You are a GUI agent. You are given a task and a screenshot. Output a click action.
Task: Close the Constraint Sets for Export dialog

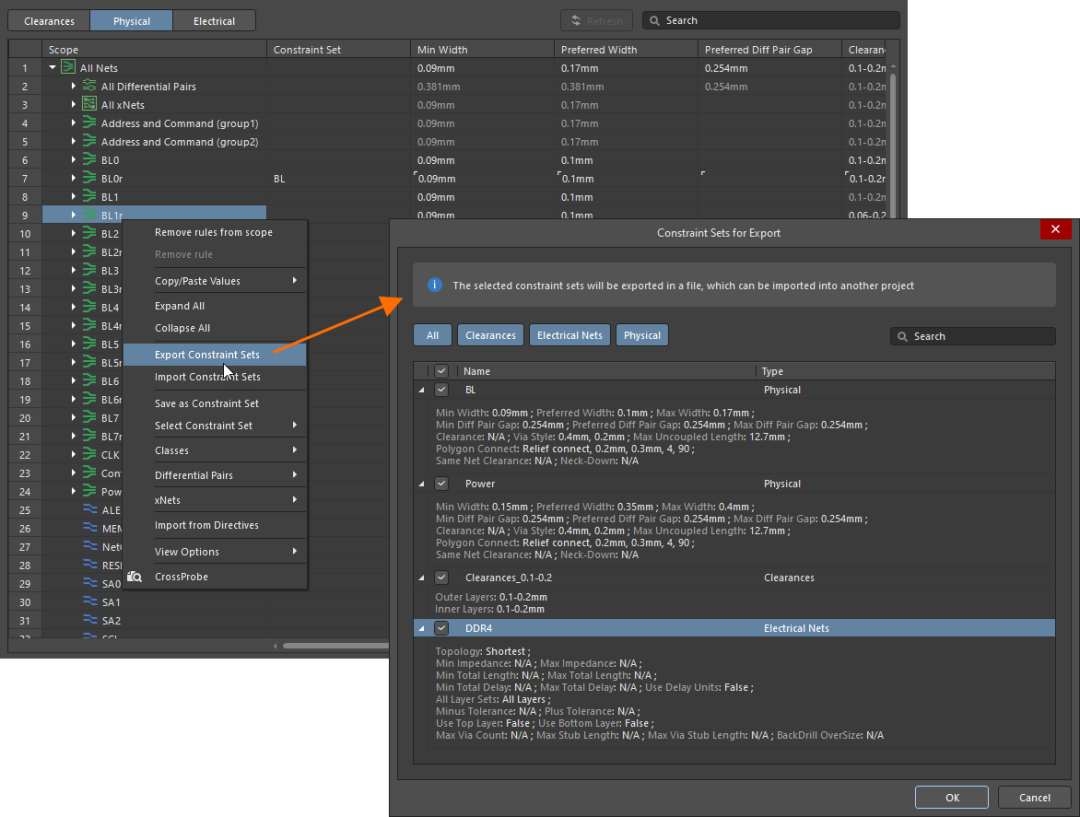tap(1055, 229)
